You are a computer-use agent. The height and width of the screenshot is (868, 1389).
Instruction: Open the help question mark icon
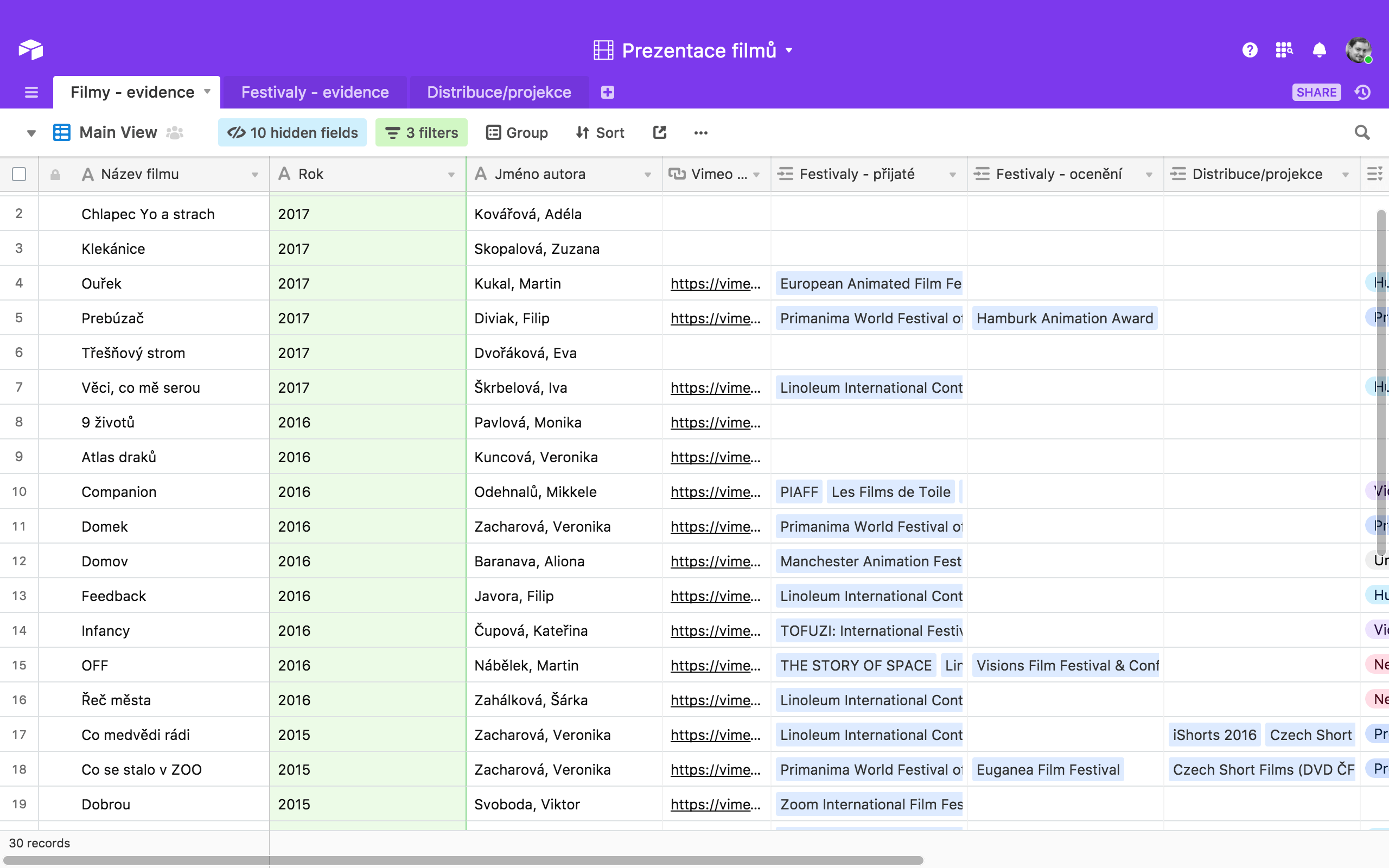[x=1250, y=50]
